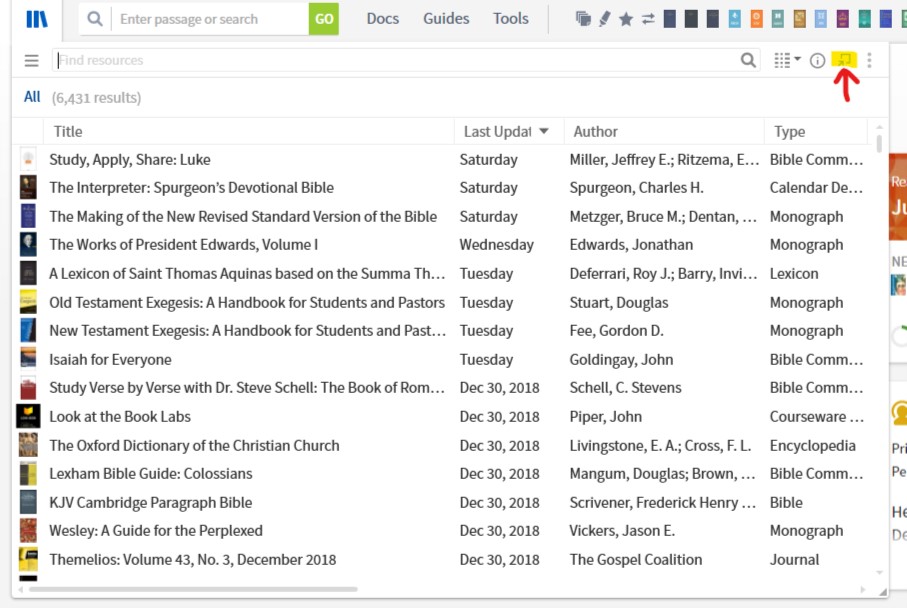Open the first book shortcut on the toolbar
This screenshot has width=907, height=608.
click(x=669, y=19)
